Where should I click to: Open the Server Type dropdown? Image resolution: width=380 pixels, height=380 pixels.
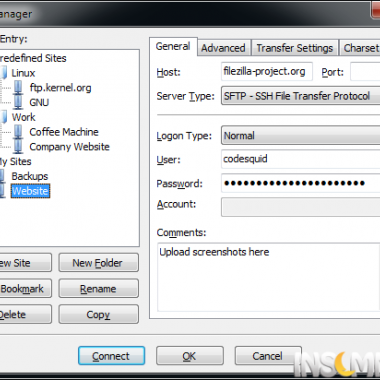point(300,96)
